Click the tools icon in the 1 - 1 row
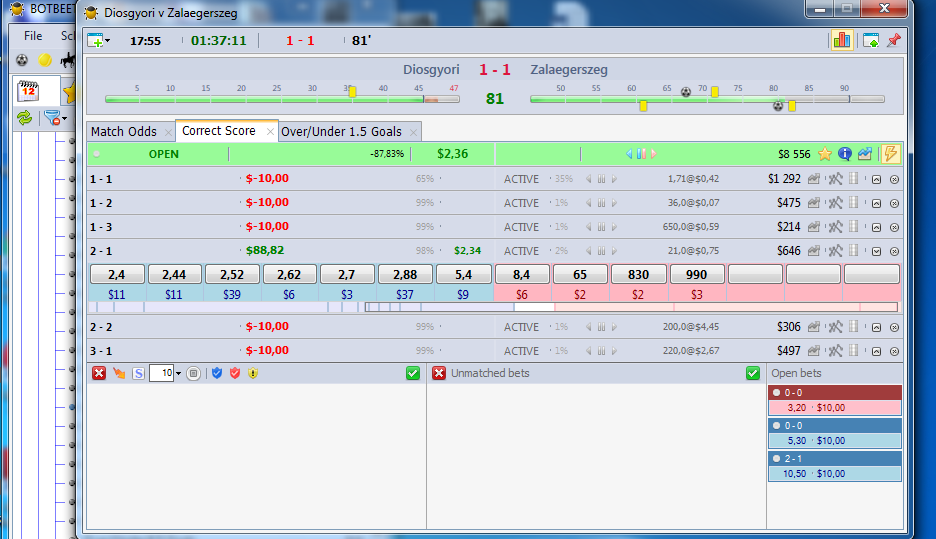This screenshot has height=539, width=936. 835,178
